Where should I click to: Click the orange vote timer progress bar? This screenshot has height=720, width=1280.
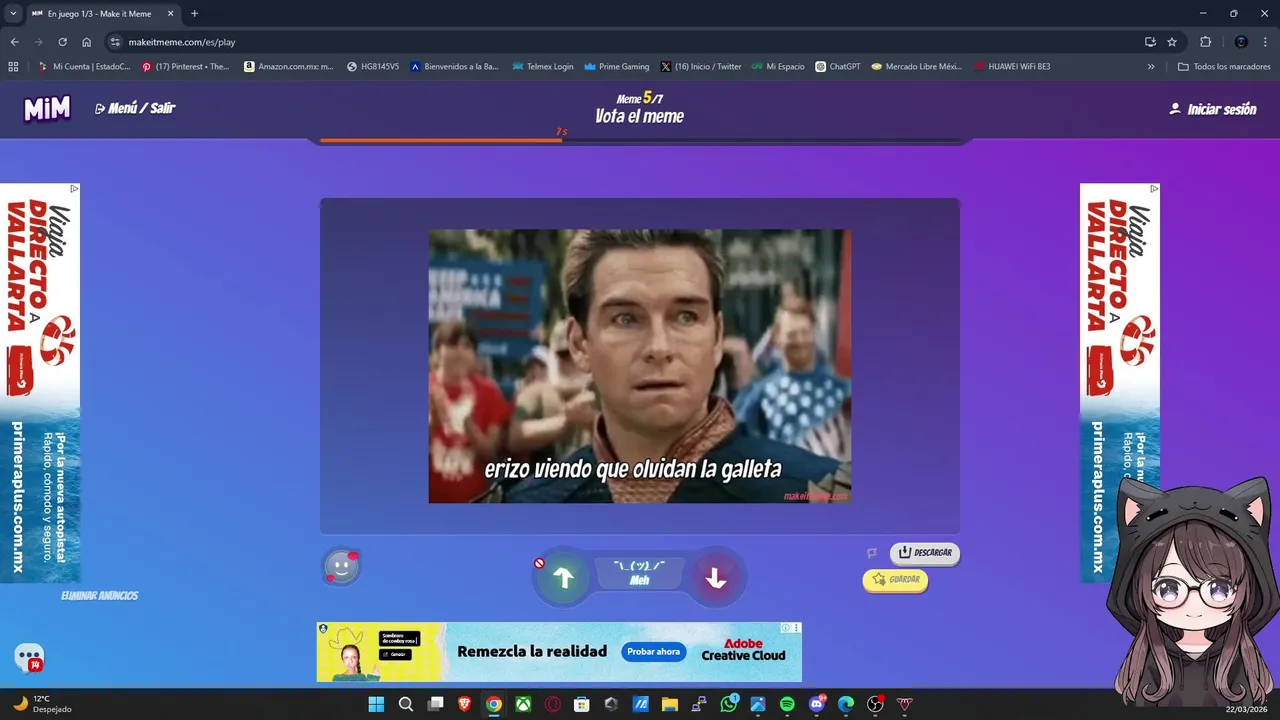[640, 140]
